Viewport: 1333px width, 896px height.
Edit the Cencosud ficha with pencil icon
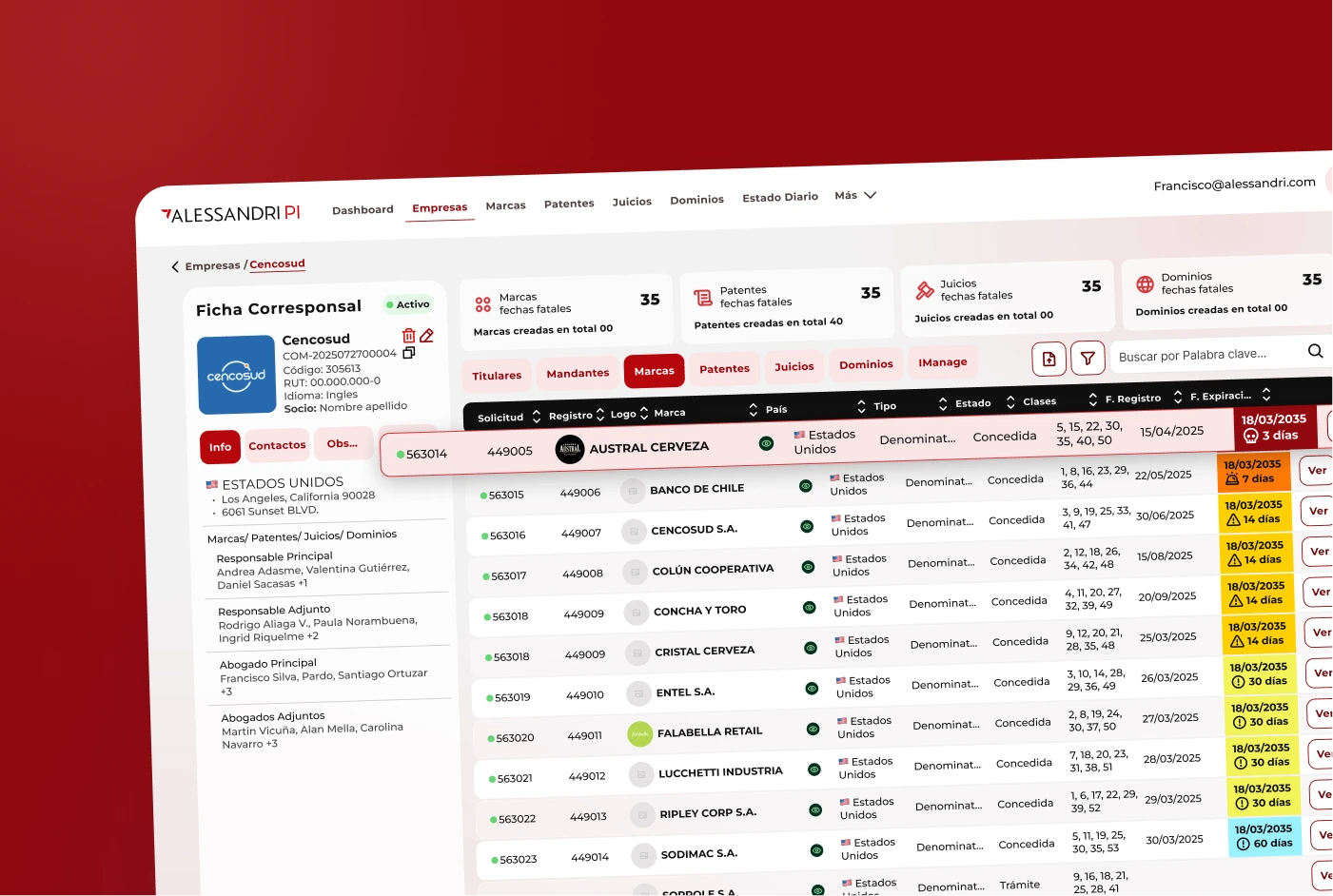pyautogui.click(x=427, y=335)
